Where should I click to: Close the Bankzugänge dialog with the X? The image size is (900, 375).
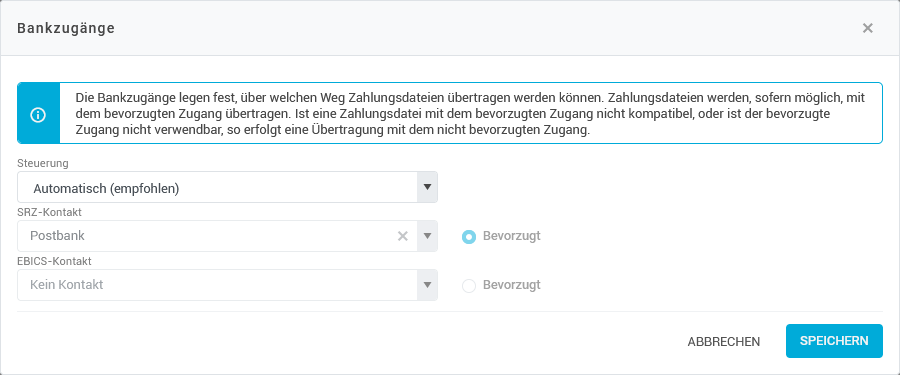867,28
